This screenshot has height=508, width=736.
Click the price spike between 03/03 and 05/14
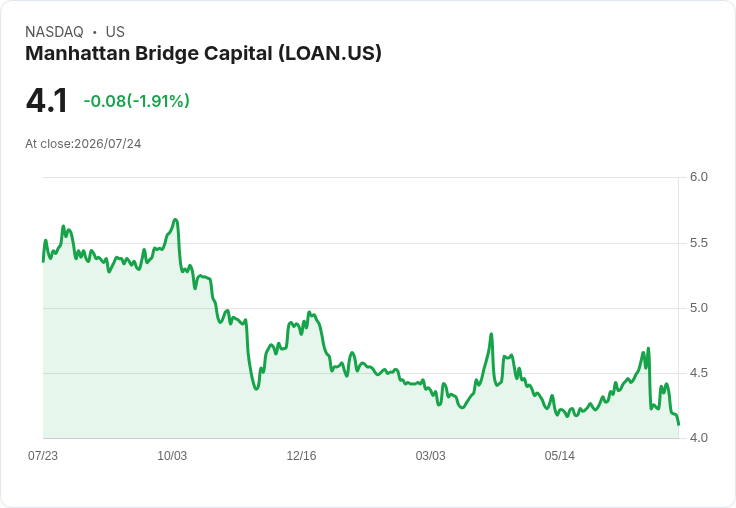point(491,334)
